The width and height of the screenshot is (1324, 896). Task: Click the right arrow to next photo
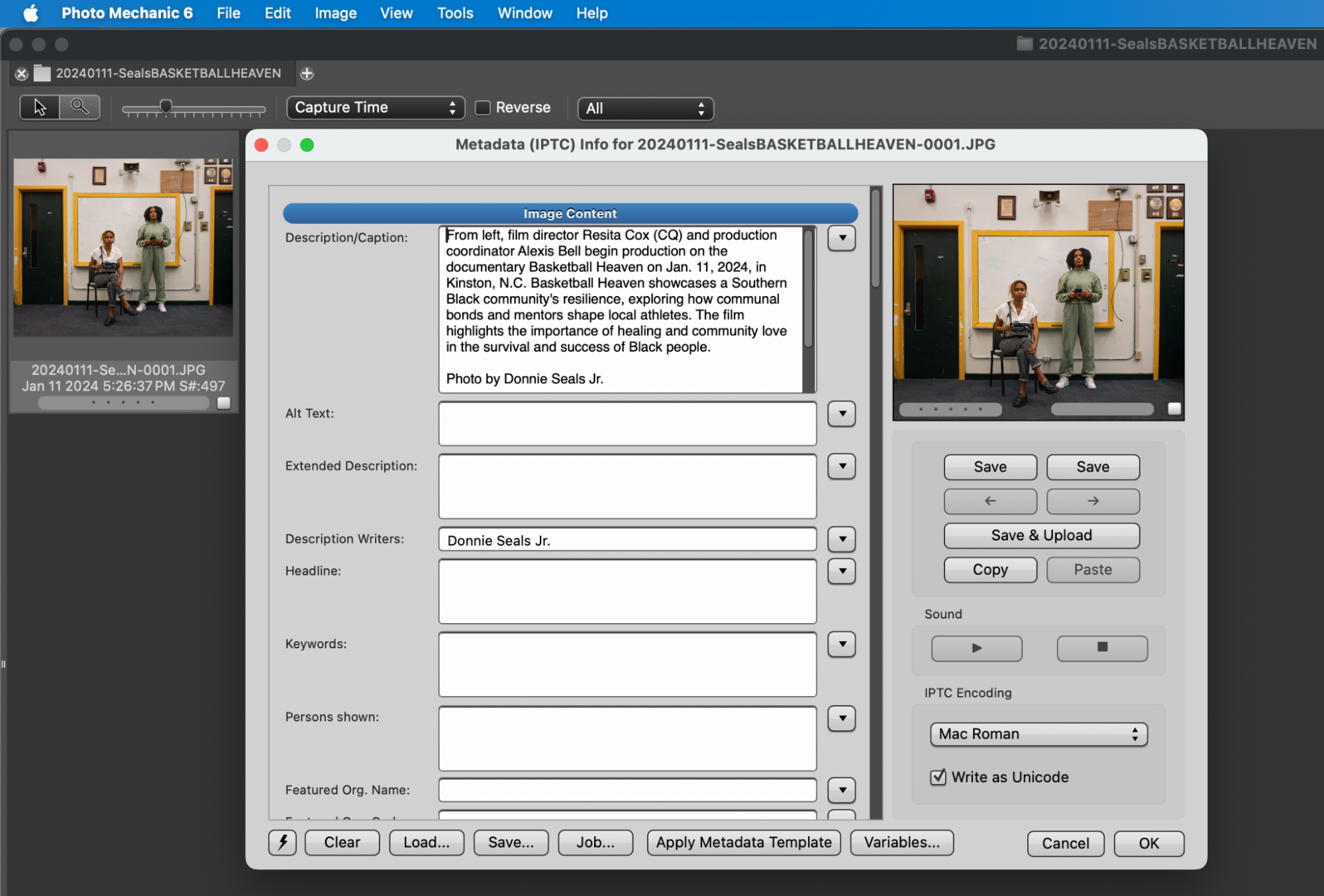pyautogui.click(x=1092, y=501)
